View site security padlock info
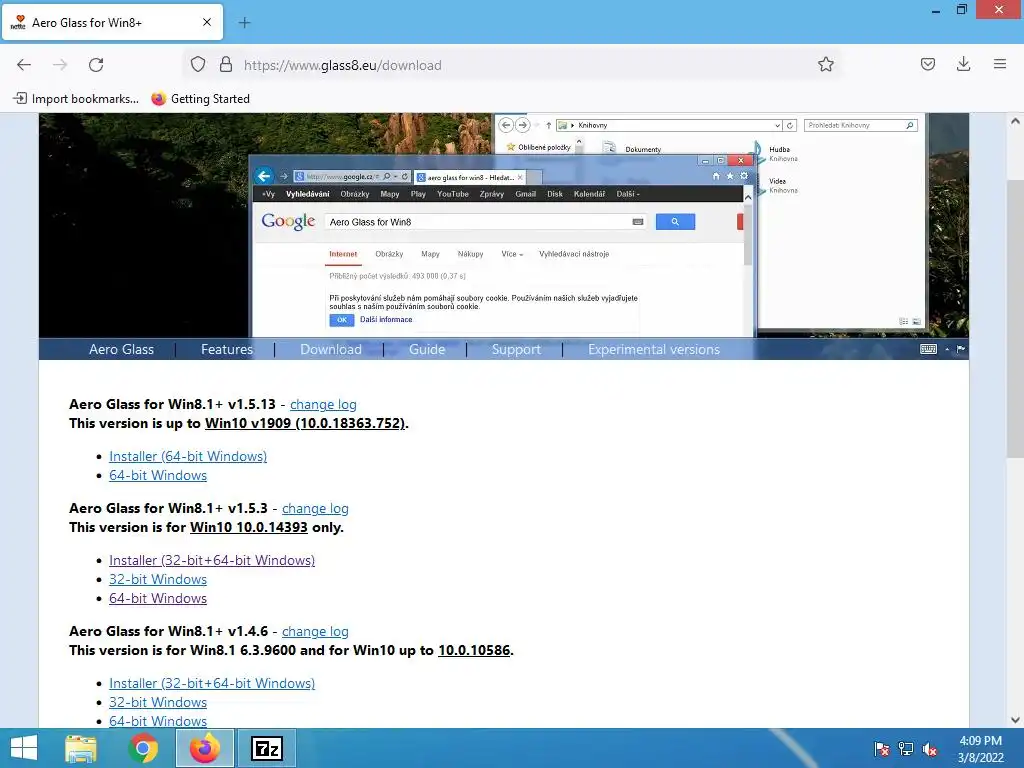 [x=226, y=65]
